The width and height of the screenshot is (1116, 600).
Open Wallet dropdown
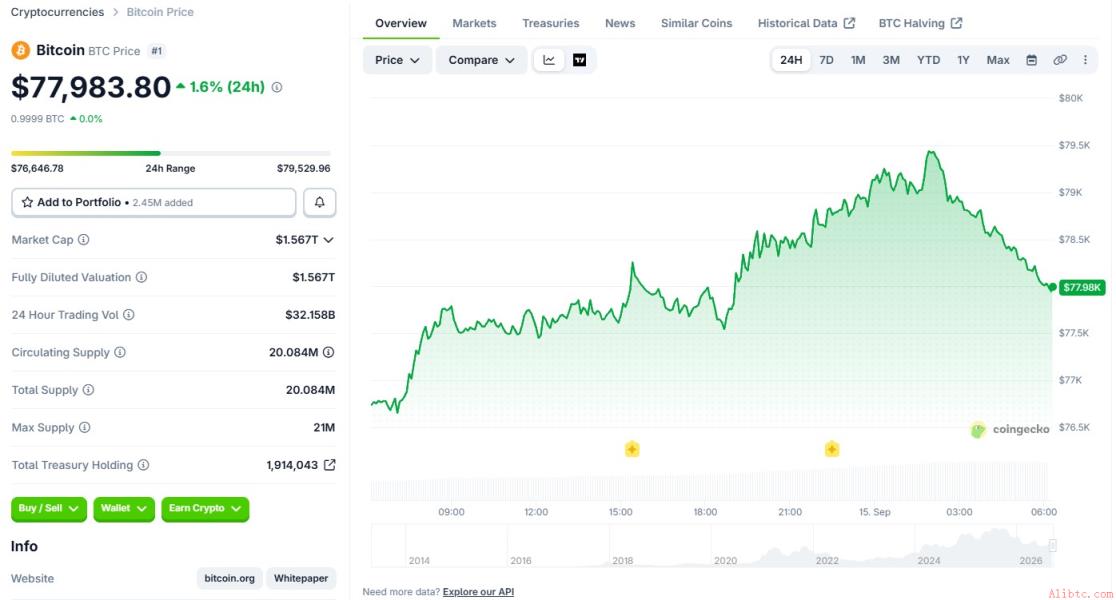123,508
